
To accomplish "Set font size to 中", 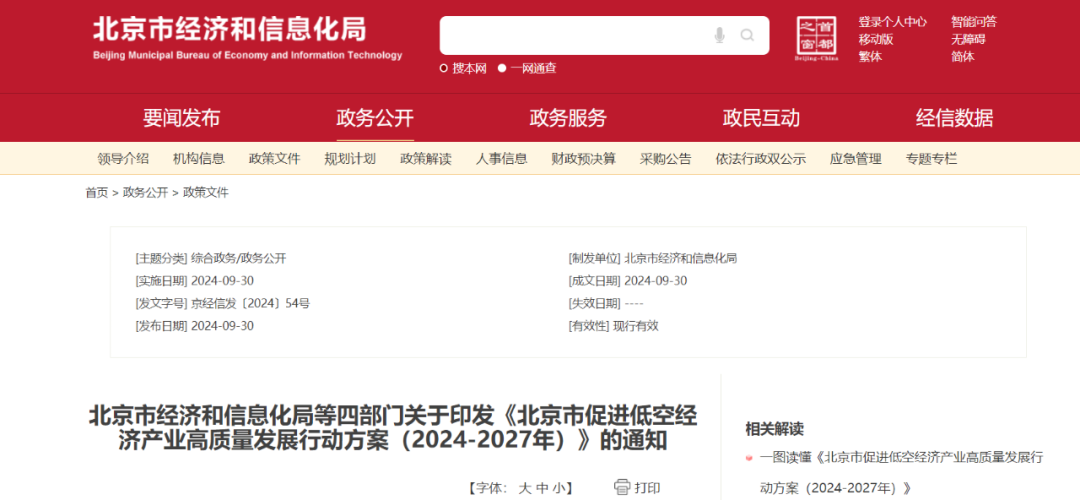I will [x=542, y=488].
